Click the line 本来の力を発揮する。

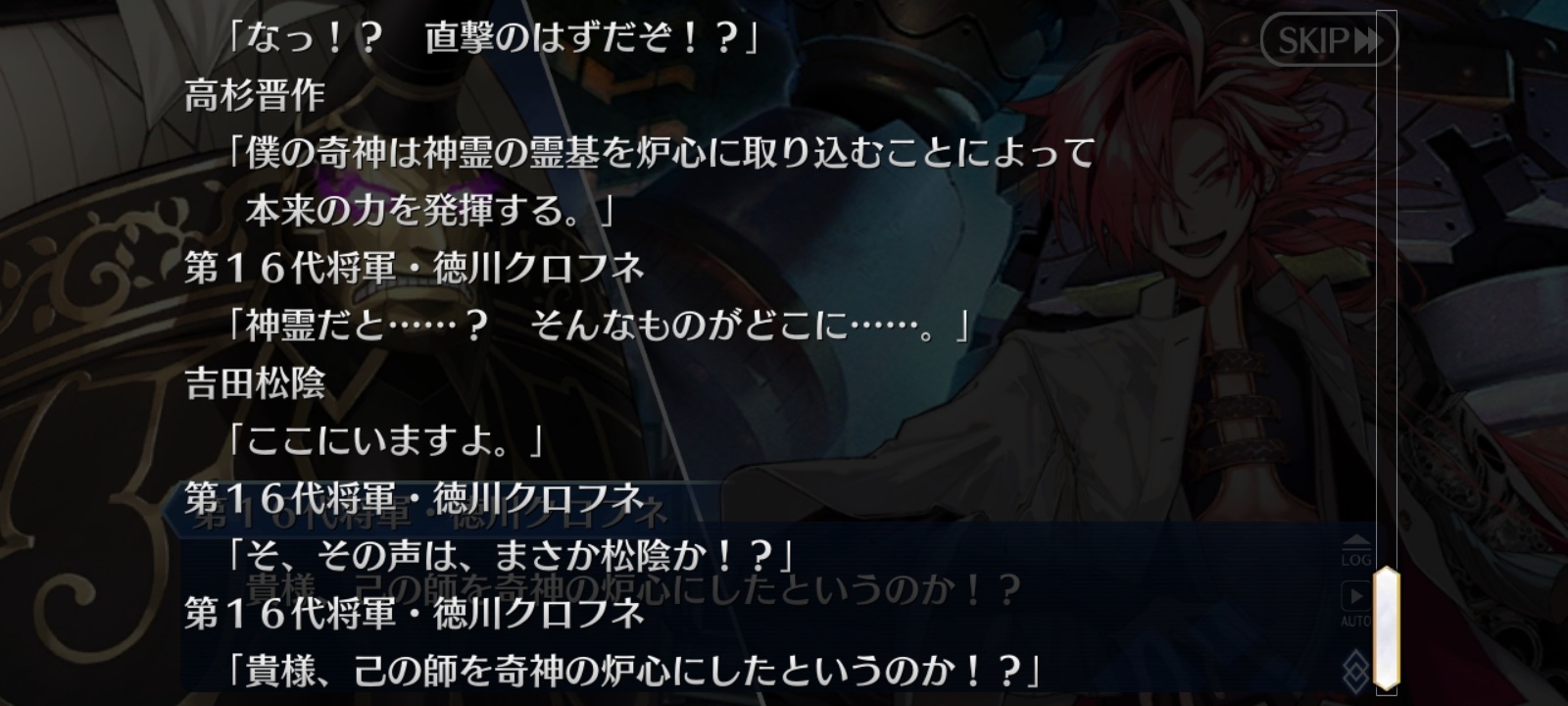[x=430, y=210]
